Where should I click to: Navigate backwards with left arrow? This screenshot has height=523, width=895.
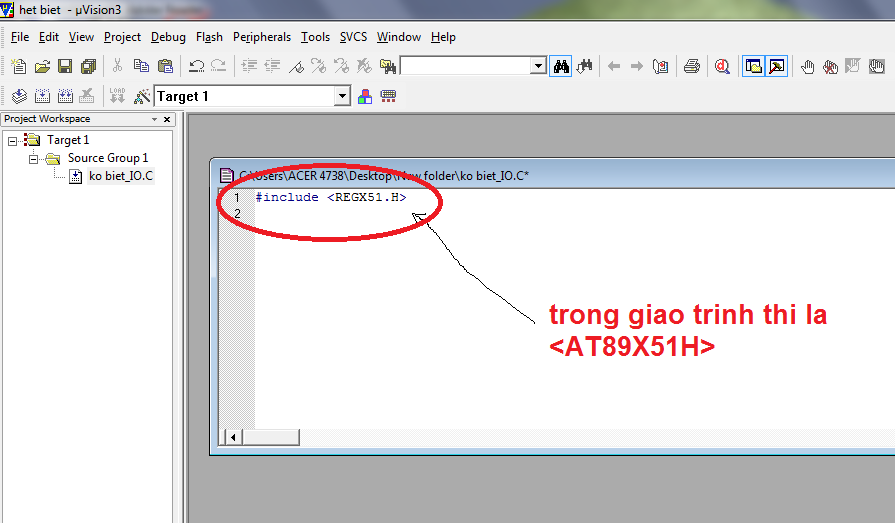[614, 66]
